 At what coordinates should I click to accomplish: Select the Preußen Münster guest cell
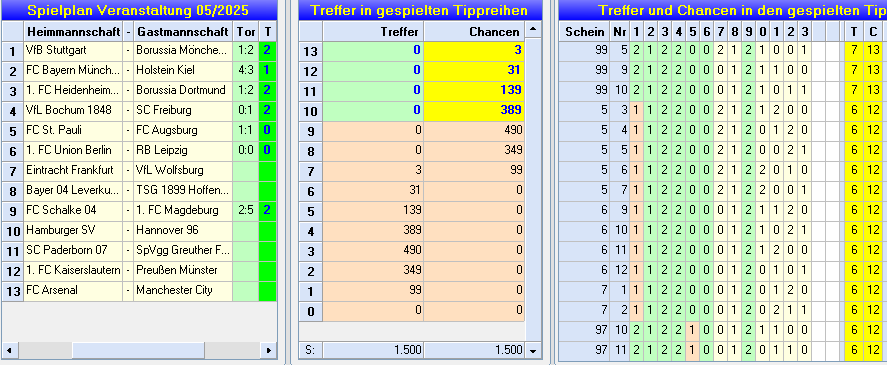(x=183, y=270)
